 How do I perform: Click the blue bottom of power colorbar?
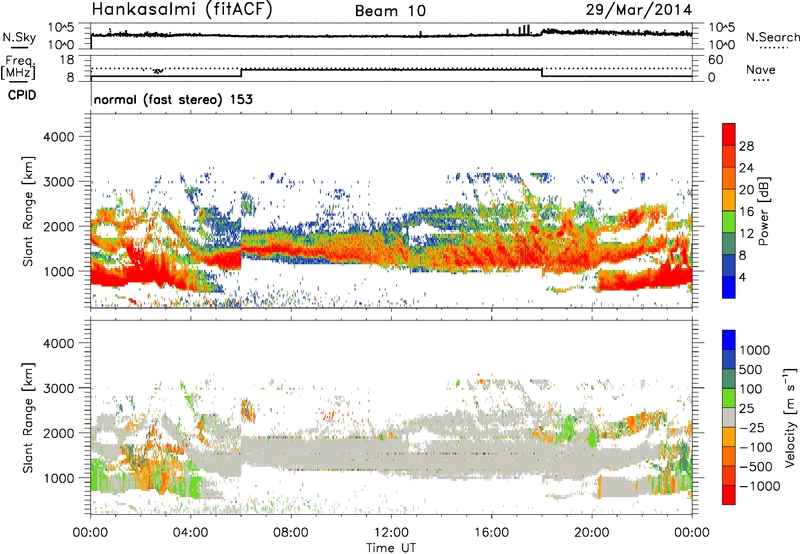click(729, 287)
